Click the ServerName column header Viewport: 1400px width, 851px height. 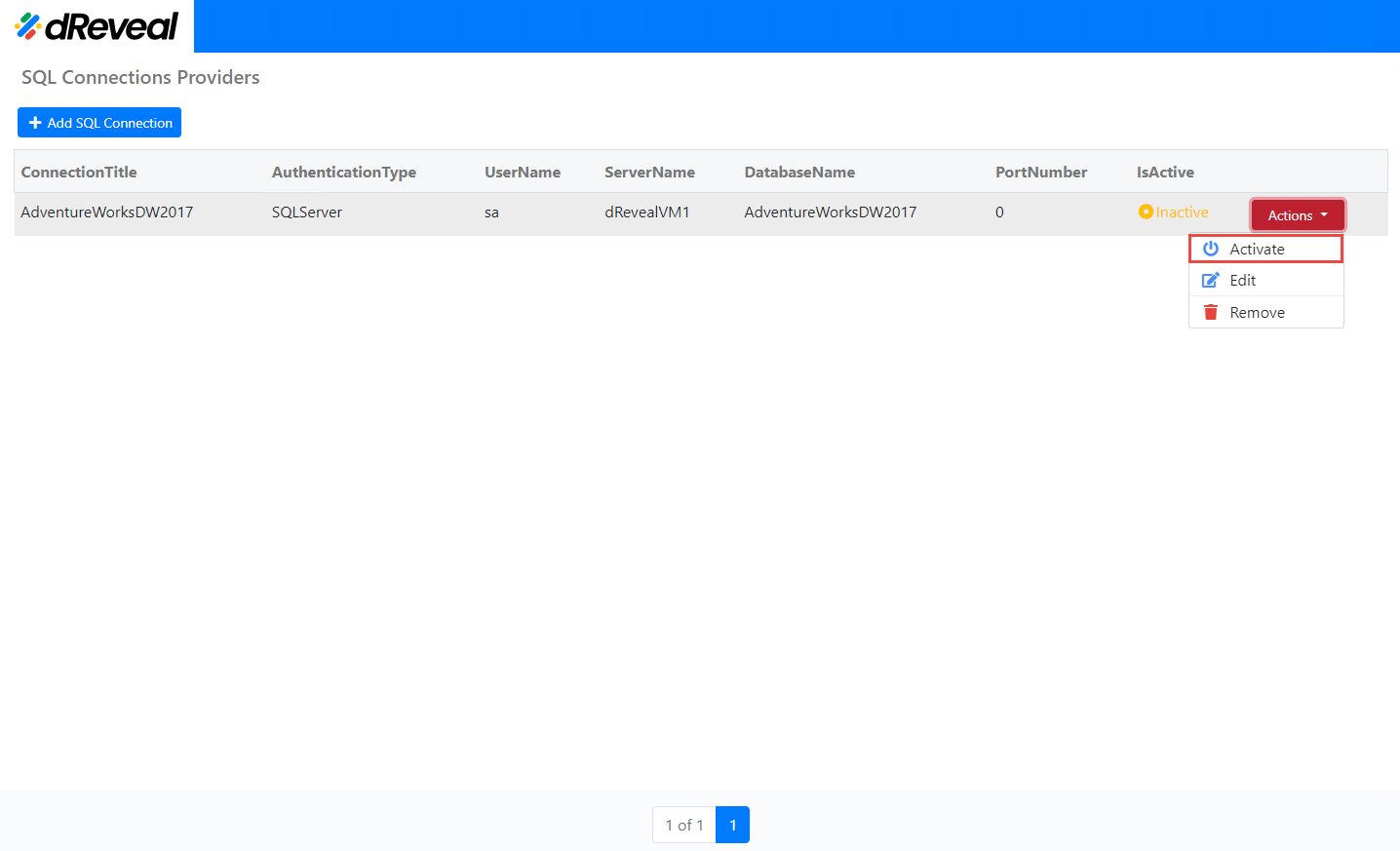click(649, 172)
